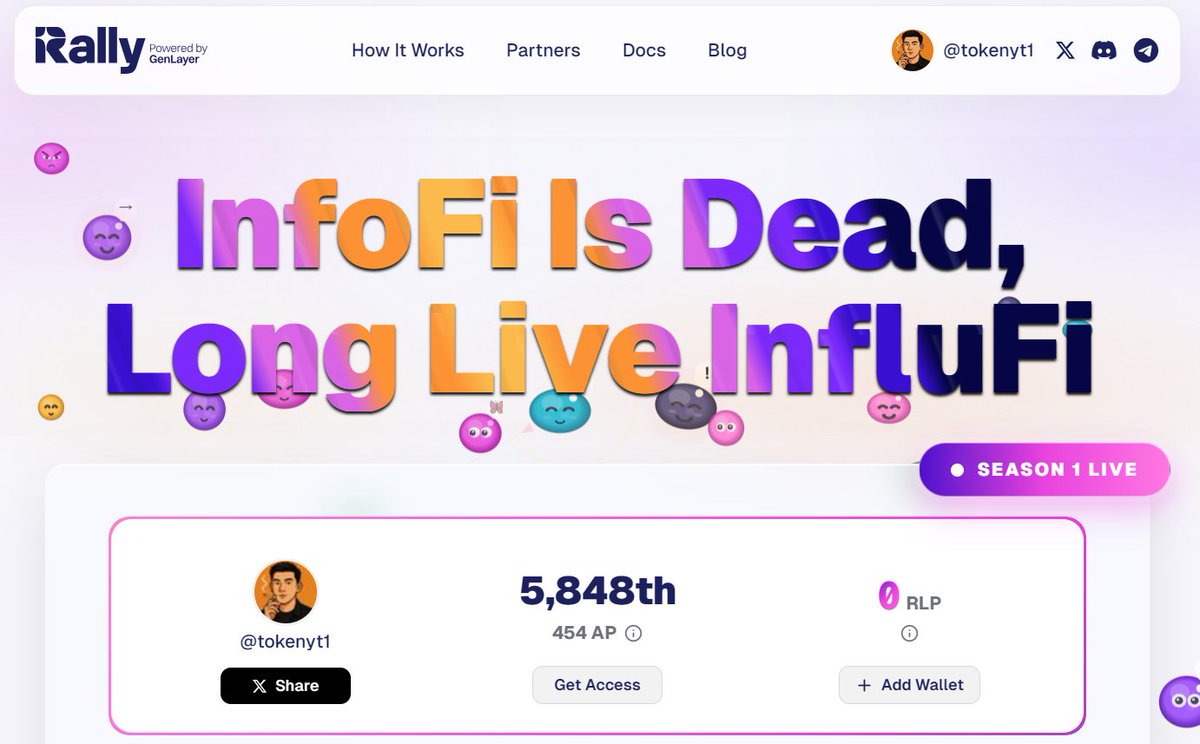Image resolution: width=1200 pixels, height=744 pixels.
Task: Click the info icon beside 454 AP
Action: [x=634, y=633]
